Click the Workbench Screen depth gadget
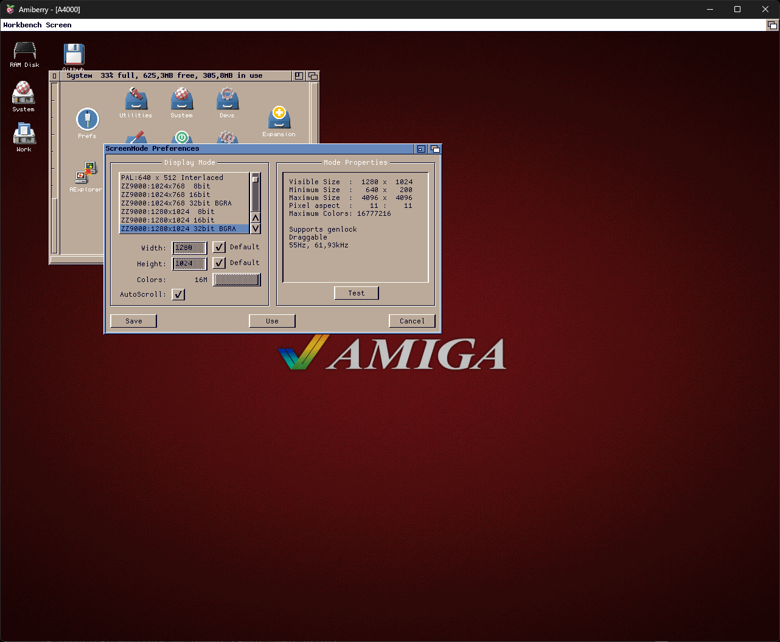Screen dimensions: 780x642 point(772,25)
